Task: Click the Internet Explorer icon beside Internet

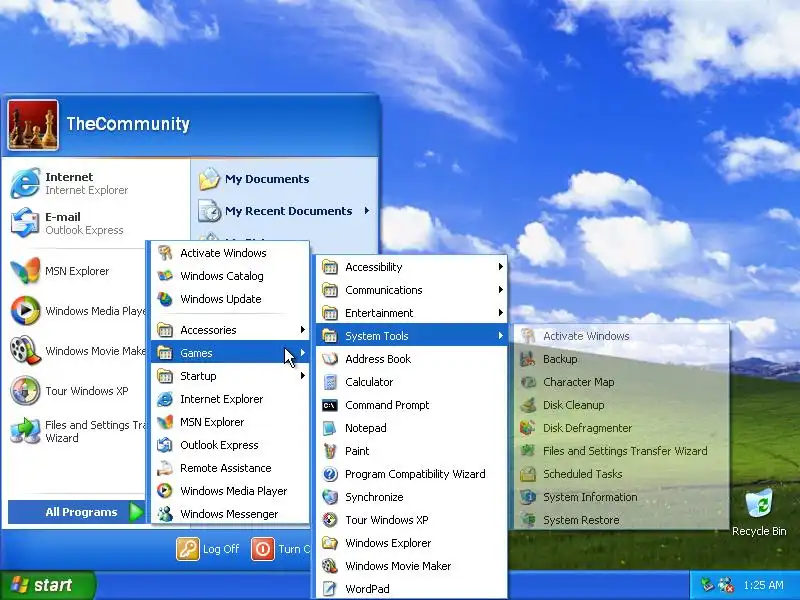Action: click(x=25, y=183)
